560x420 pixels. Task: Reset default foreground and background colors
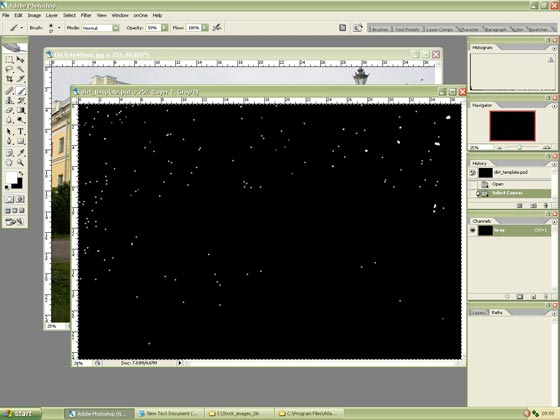(x=7, y=187)
